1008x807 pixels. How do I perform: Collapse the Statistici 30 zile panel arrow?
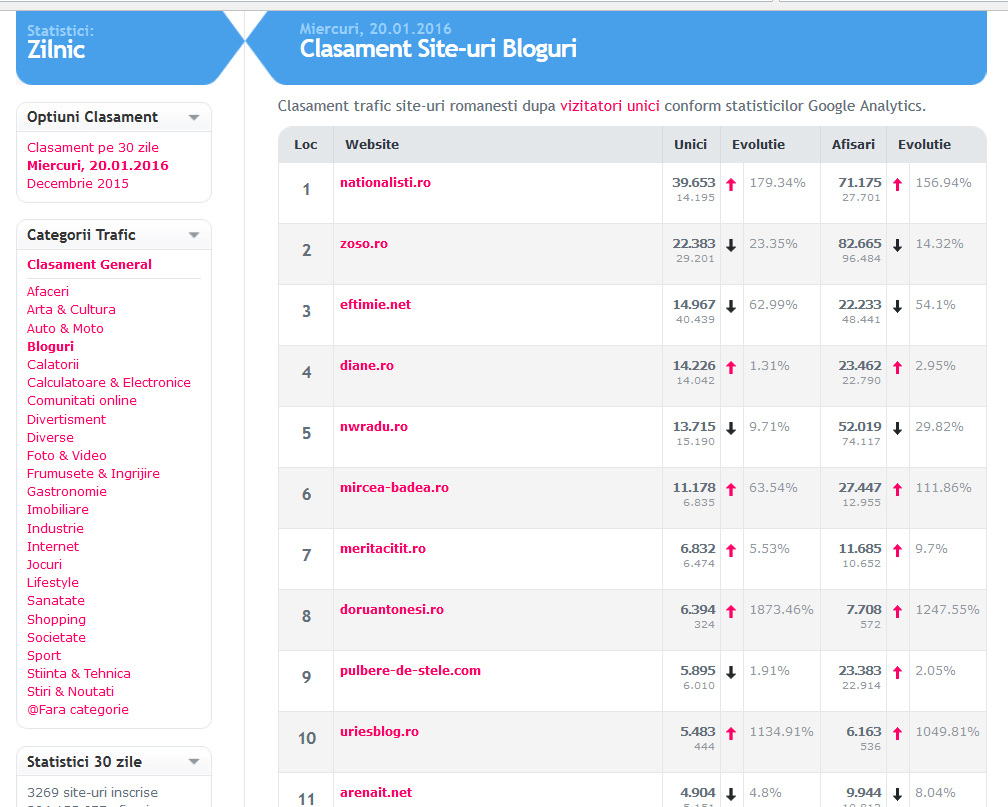point(194,762)
